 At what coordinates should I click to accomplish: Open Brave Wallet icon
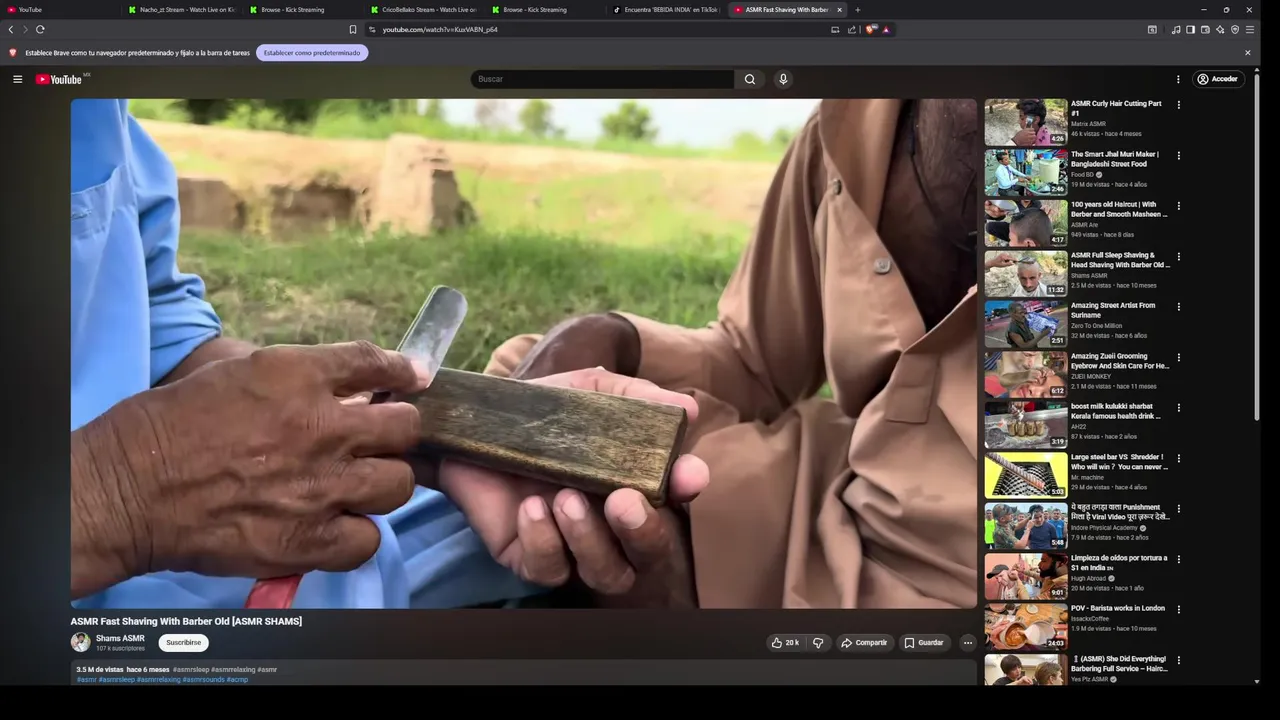(x=1205, y=29)
